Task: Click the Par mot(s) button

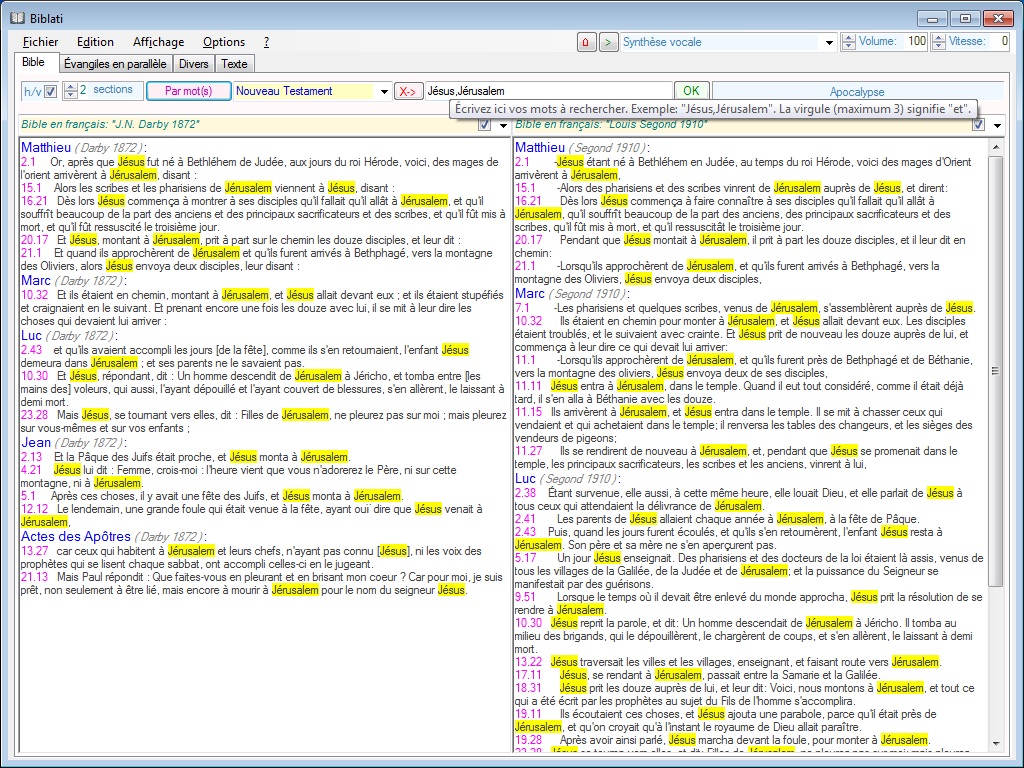Action: coord(188,91)
